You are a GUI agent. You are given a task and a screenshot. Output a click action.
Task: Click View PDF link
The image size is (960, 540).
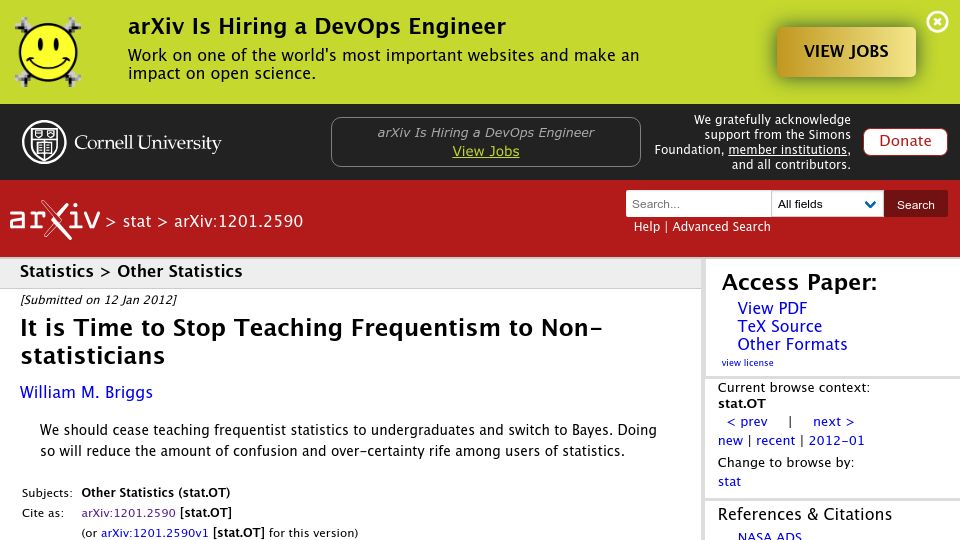[772, 308]
